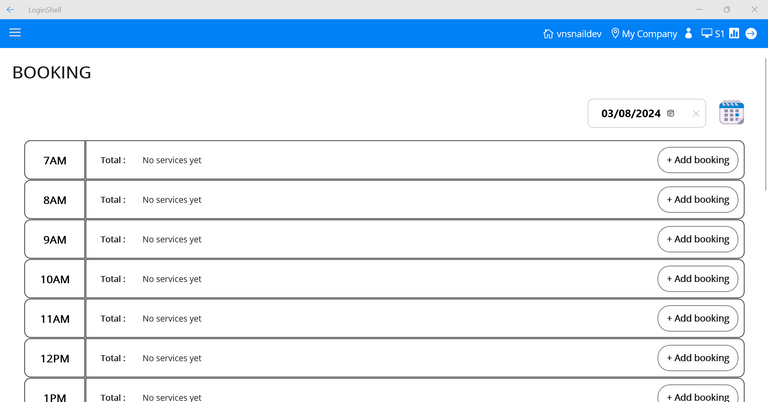Select the 10AM time slot label
Screen dimensions: 768x402
pos(55,279)
